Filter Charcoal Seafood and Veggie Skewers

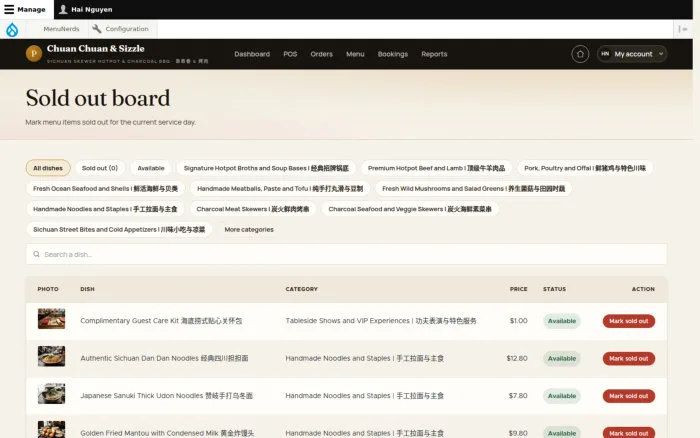coord(410,209)
